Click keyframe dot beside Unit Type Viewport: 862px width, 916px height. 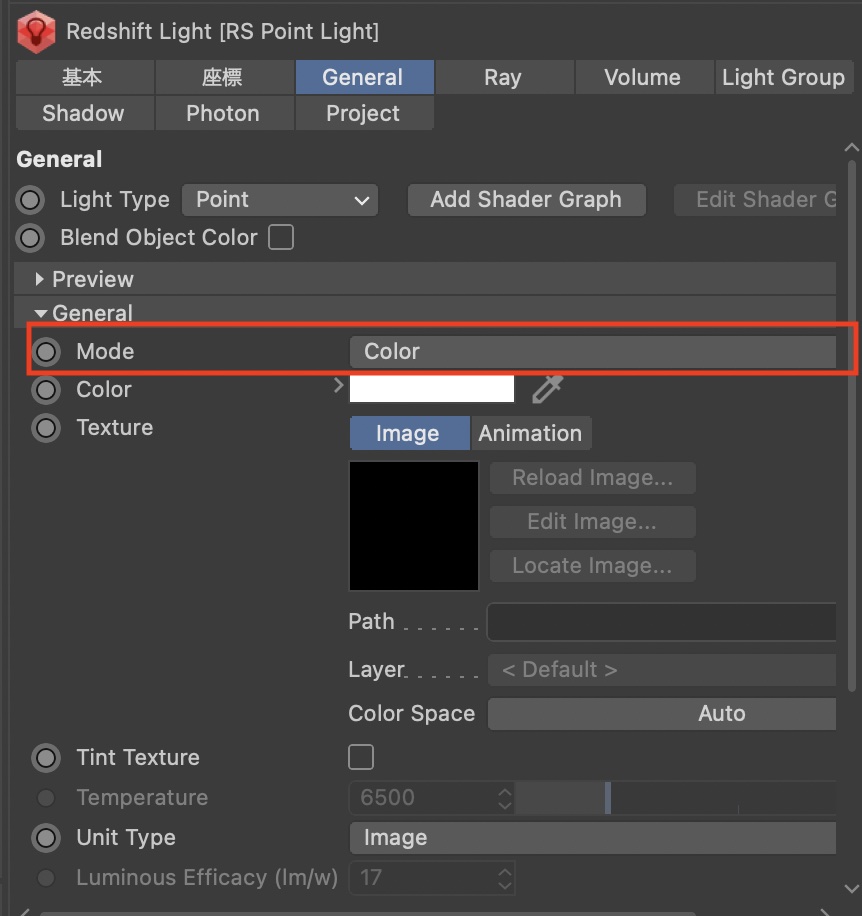tap(47, 838)
